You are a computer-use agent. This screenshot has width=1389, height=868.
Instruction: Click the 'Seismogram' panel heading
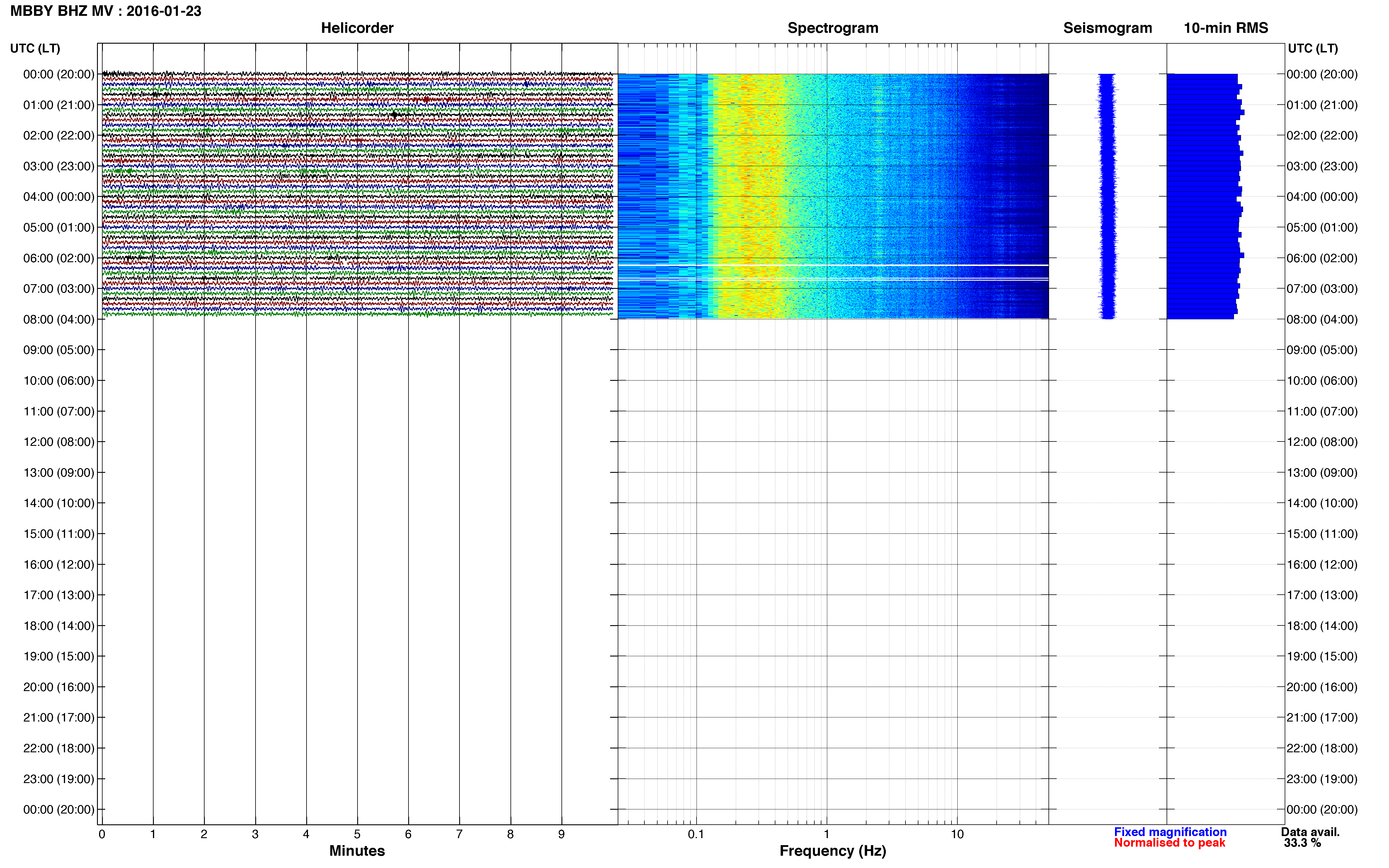[x=1107, y=28]
